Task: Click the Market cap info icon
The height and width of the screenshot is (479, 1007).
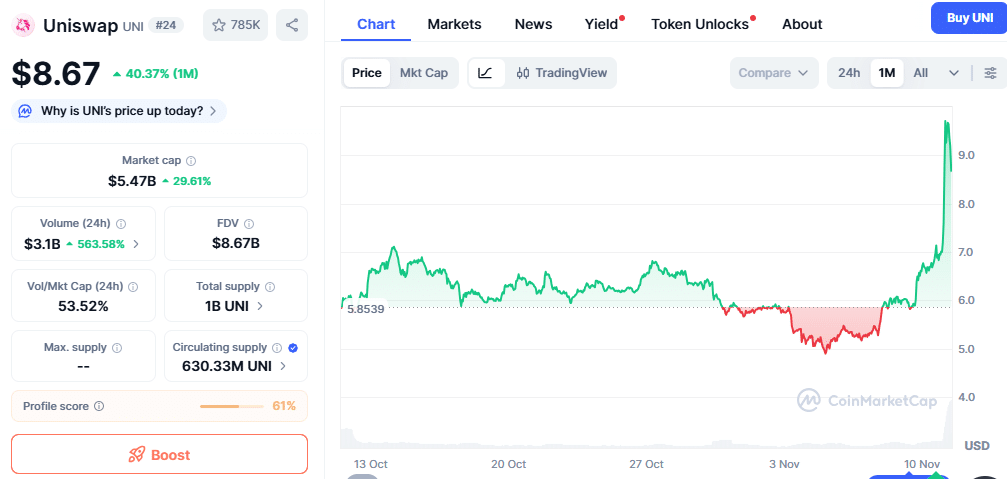Action: 191,161
